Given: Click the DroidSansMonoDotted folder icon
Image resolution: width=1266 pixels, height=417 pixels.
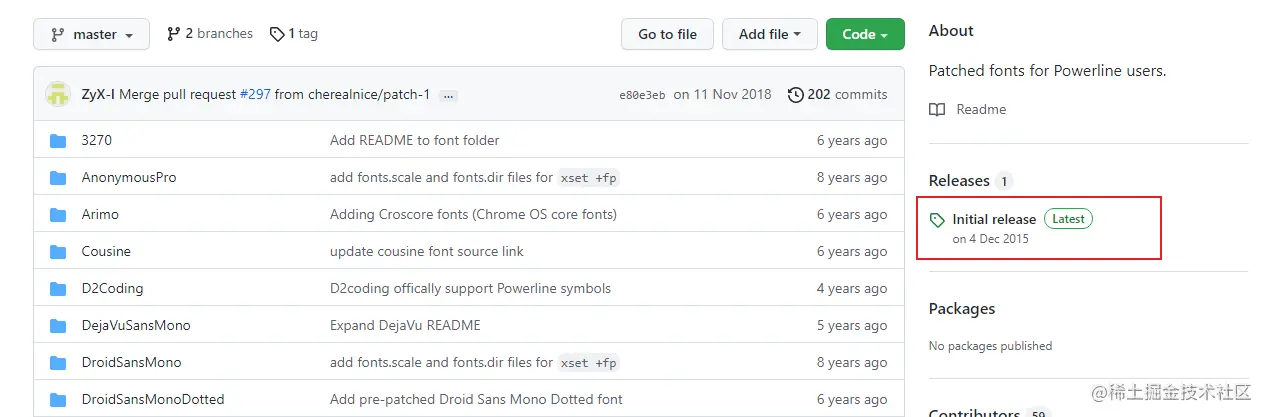Looking at the screenshot, I should tap(58, 400).
